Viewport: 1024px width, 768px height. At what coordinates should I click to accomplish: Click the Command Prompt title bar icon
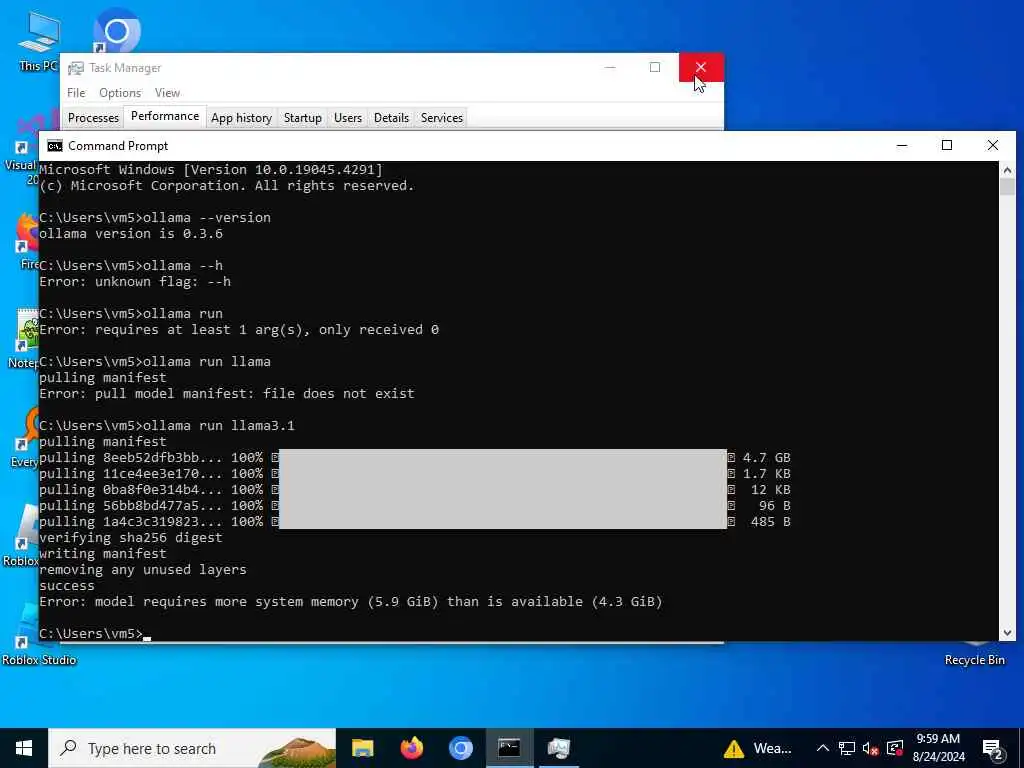[x=55, y=146]
